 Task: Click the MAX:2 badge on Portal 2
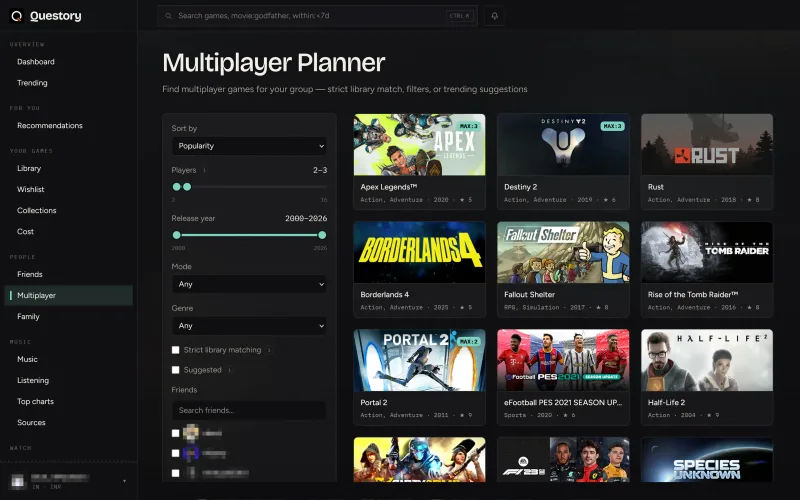point(469,341)
